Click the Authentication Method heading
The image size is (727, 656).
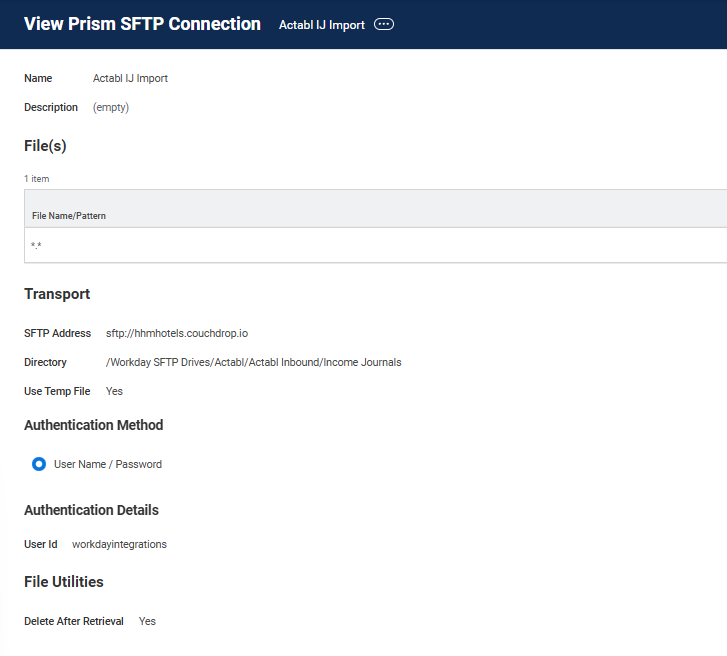pos(93,425)
